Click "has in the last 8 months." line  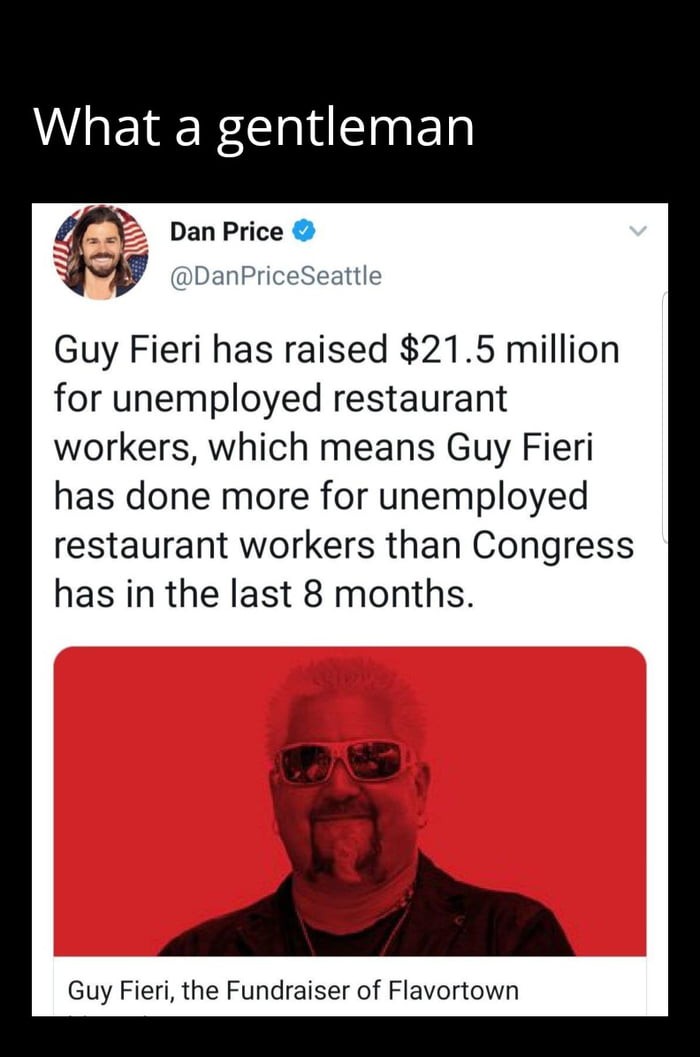point(261,595)
